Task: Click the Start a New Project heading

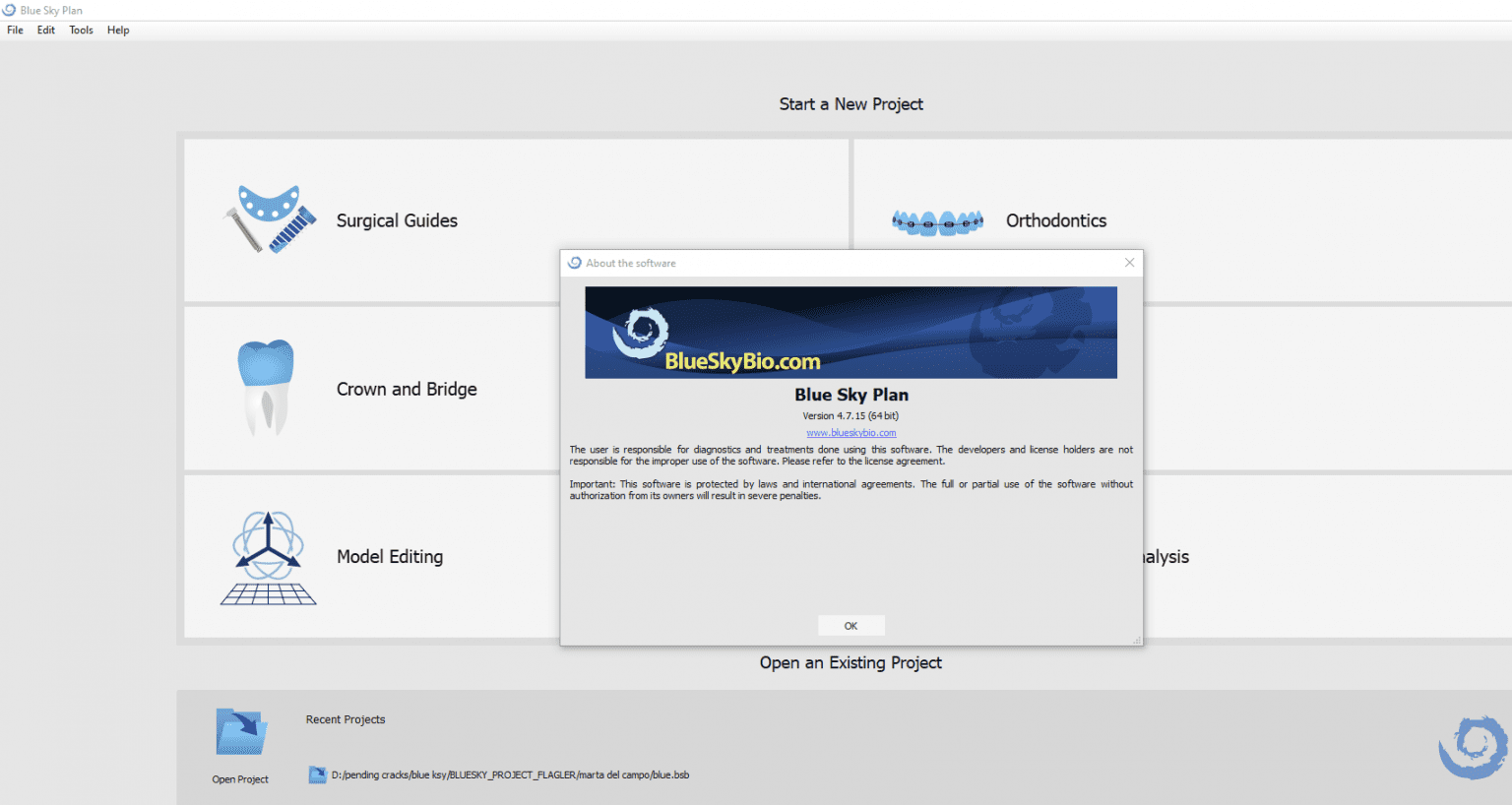Action: [850, 103]
